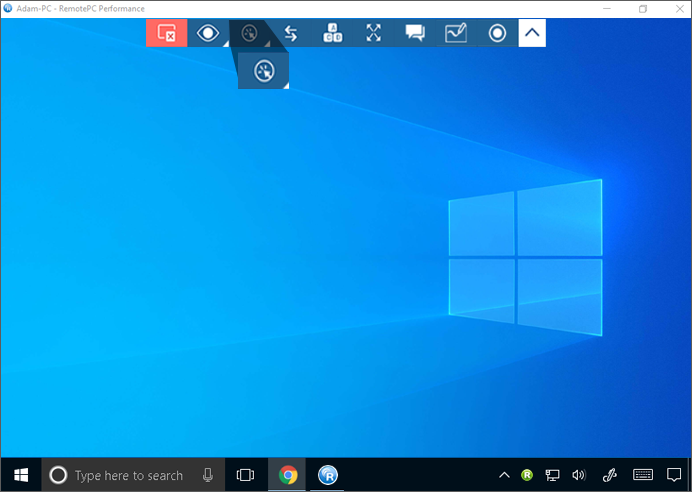Image resolution: width=692 pixels, height=492 pixels.
Task: Open the file transfer arrows icon
Action: [x=291, y=33]
